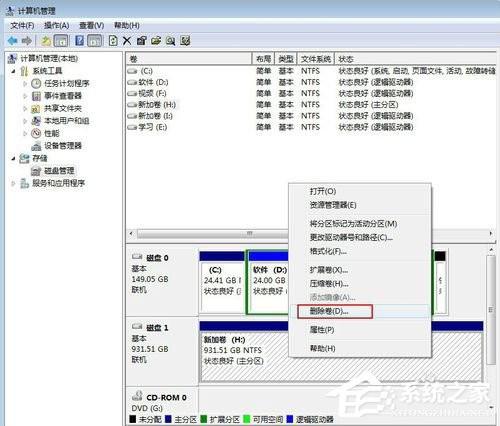Expand Local Users and Groups (本地用户和组) arrow
Viewport: 500px width, 426px height.
25,121
